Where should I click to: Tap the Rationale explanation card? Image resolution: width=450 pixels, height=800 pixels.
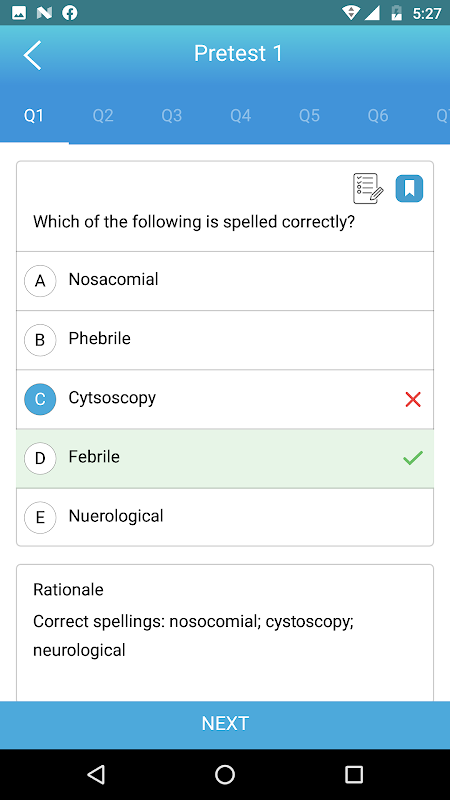225,633
